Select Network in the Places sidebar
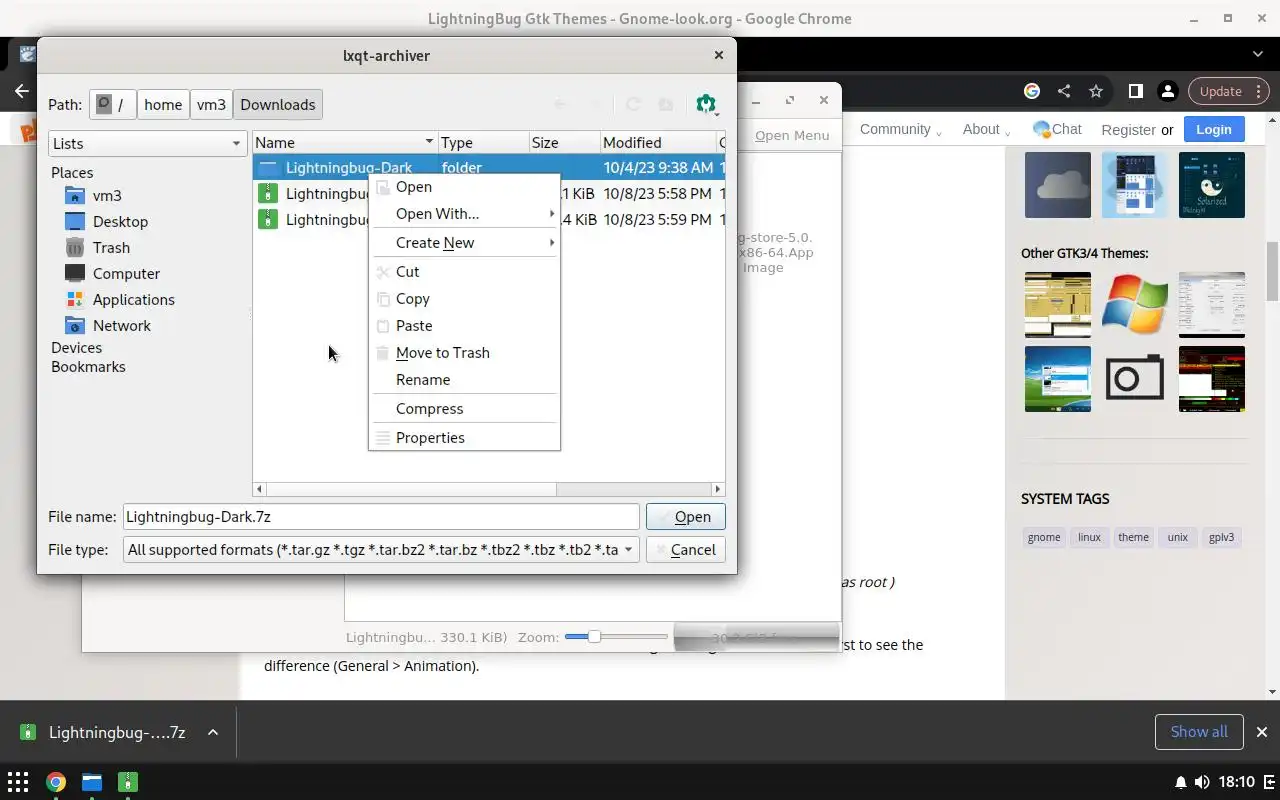The height and width of the screenshot is (800, 1280). pos(121,325)
